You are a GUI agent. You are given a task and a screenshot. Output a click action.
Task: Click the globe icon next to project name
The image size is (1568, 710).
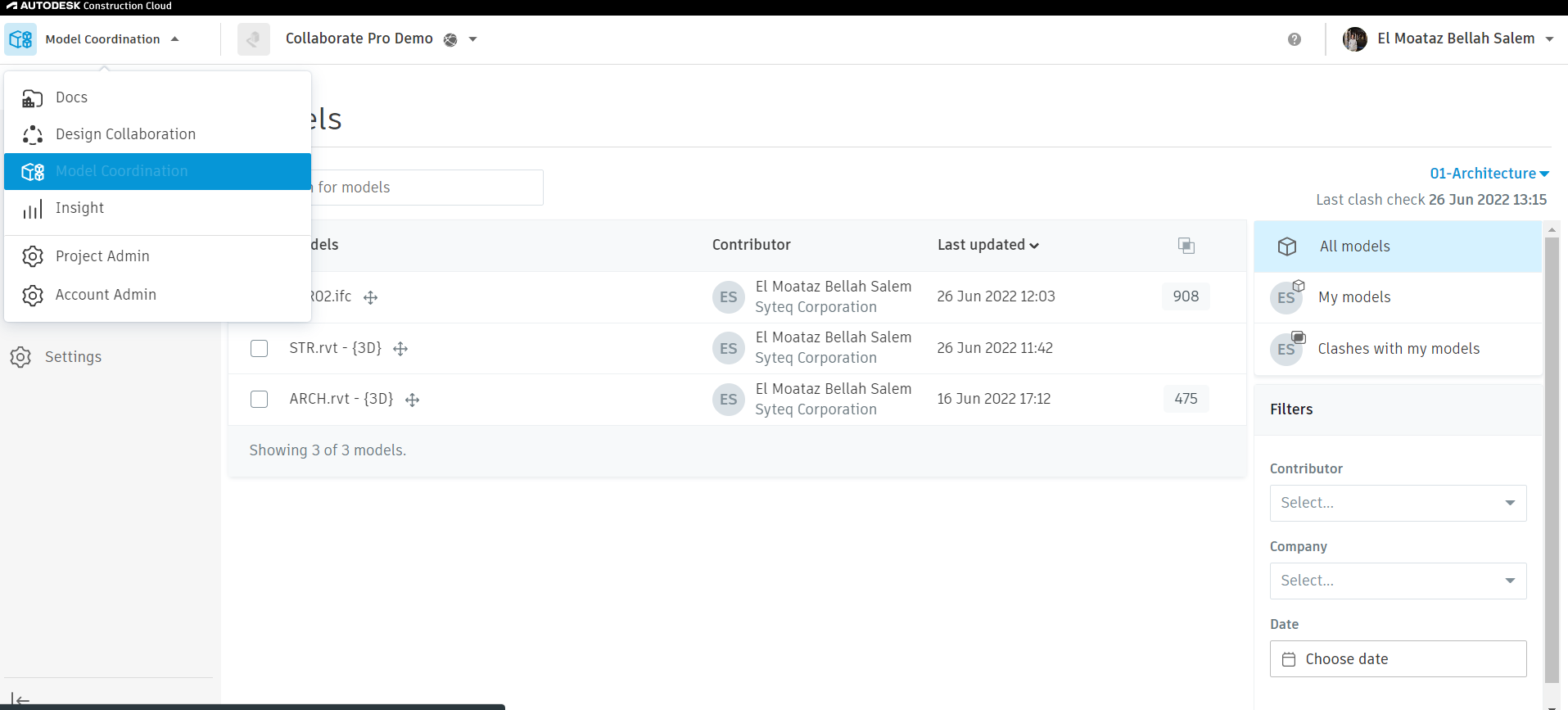point(450,39)
